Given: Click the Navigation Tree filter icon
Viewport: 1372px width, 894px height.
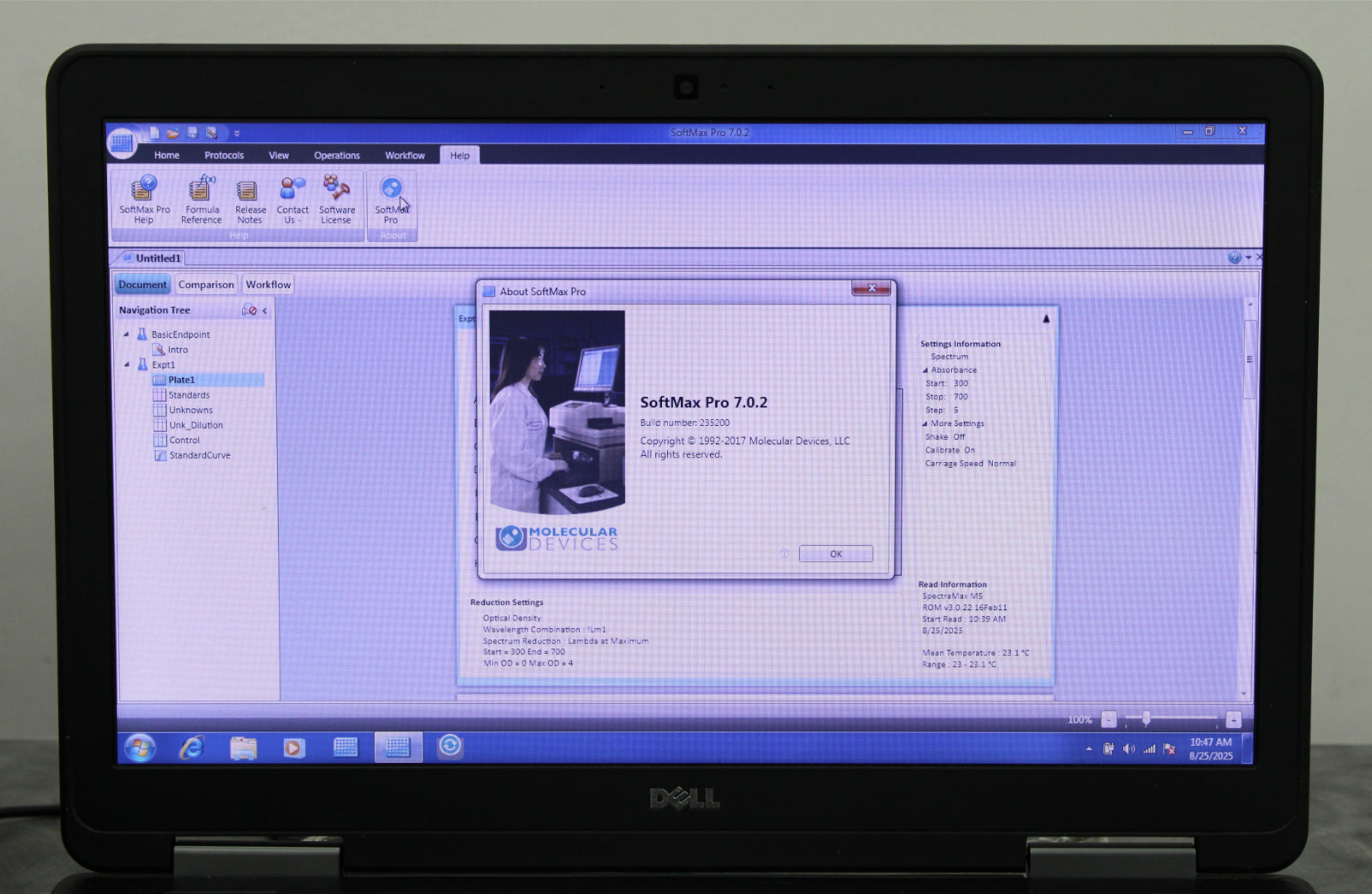Looking at the screenshot, I should tap(250, 310).
